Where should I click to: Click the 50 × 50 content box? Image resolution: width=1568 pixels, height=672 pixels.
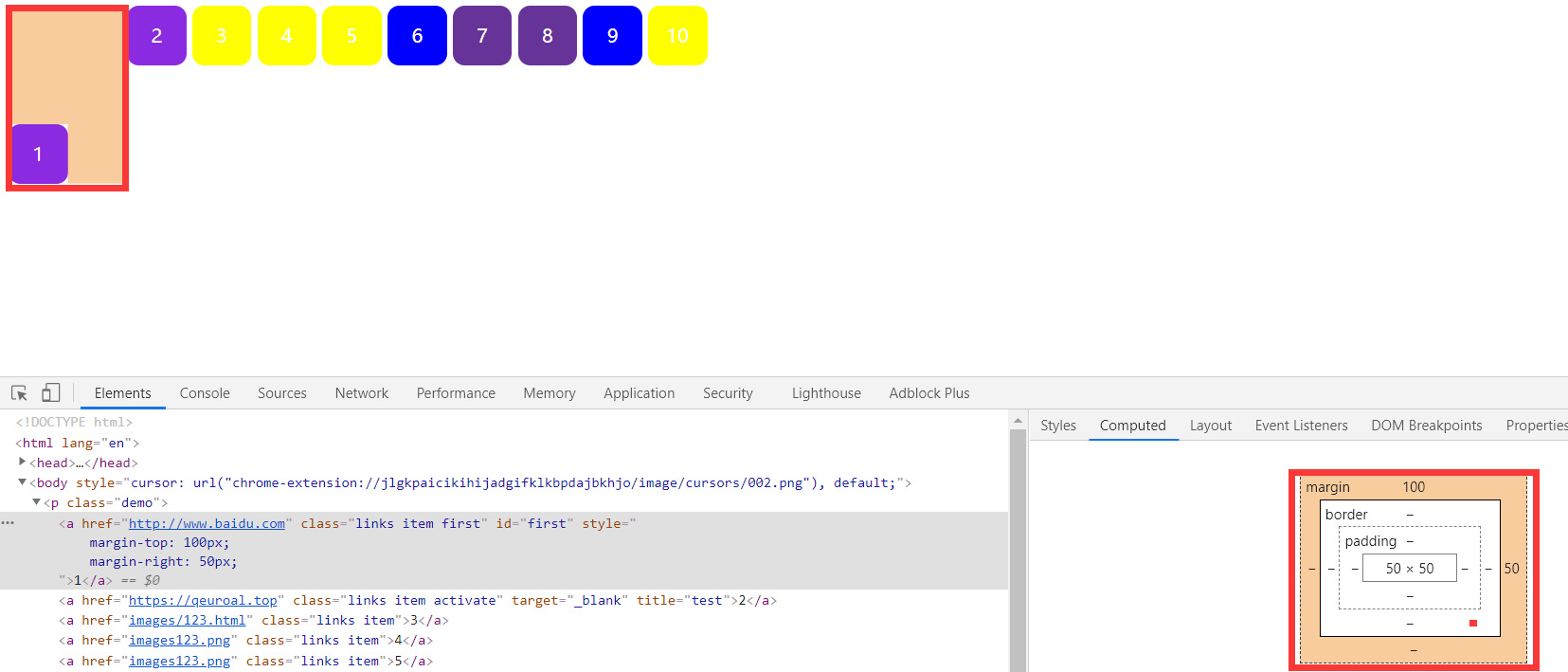(x=1409, y=569)
